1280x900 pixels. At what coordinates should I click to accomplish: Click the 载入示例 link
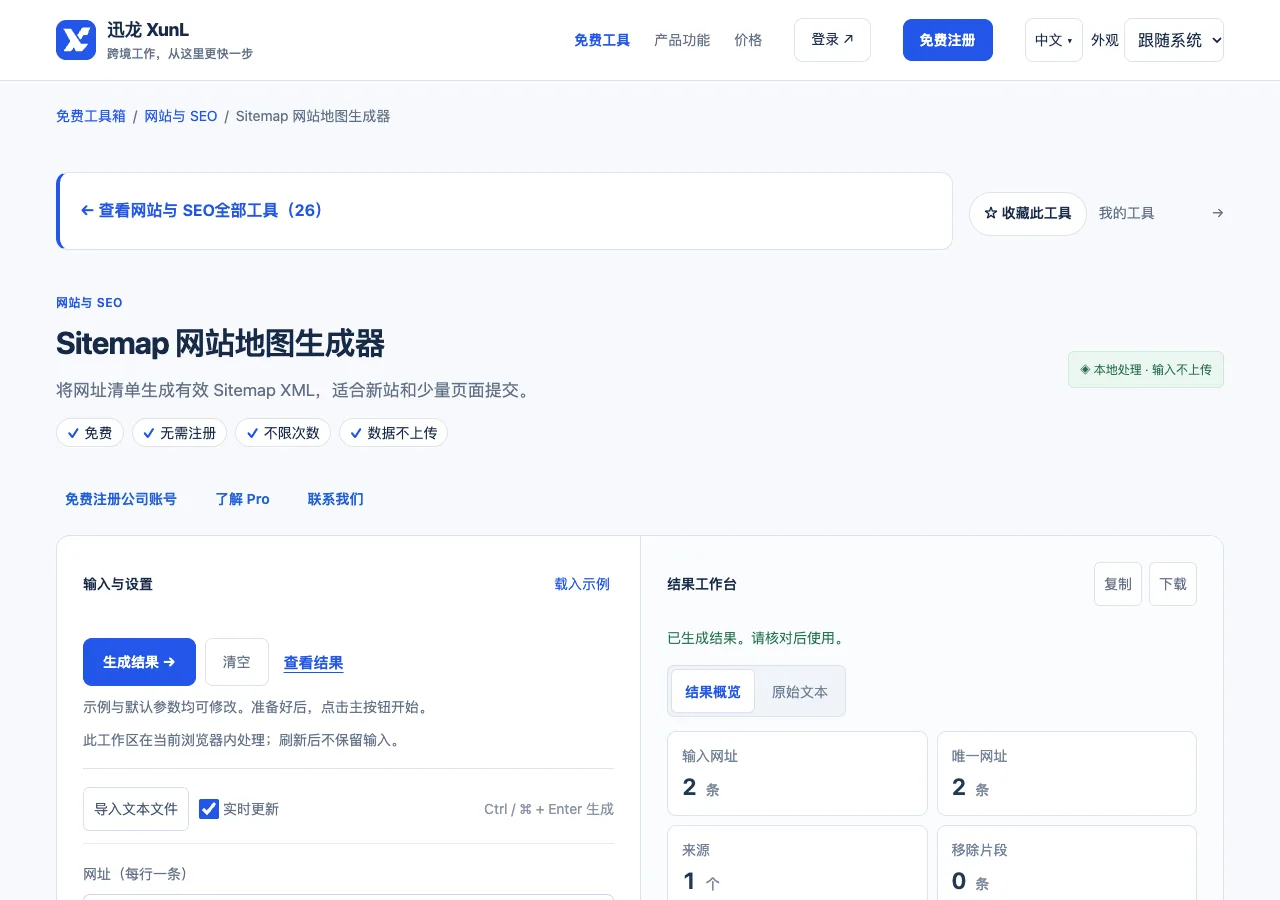[x=582, y=584]
